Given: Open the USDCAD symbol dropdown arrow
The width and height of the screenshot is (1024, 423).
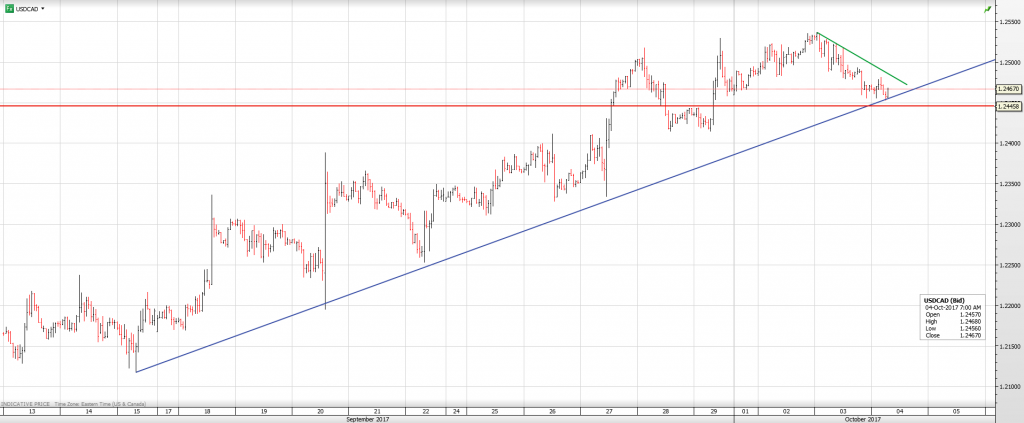Looking at the screenshot, I should coord(43,8).
